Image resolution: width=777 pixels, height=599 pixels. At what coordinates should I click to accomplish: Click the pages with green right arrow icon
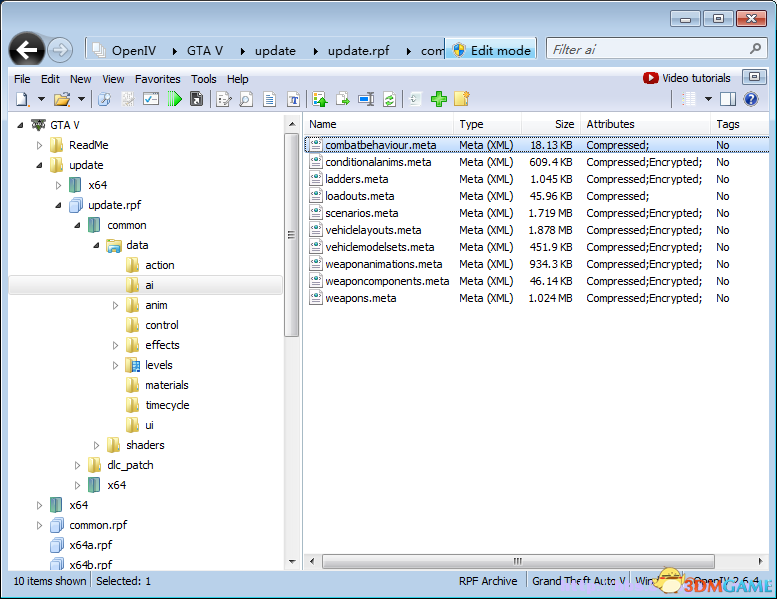tap(343, 99)
